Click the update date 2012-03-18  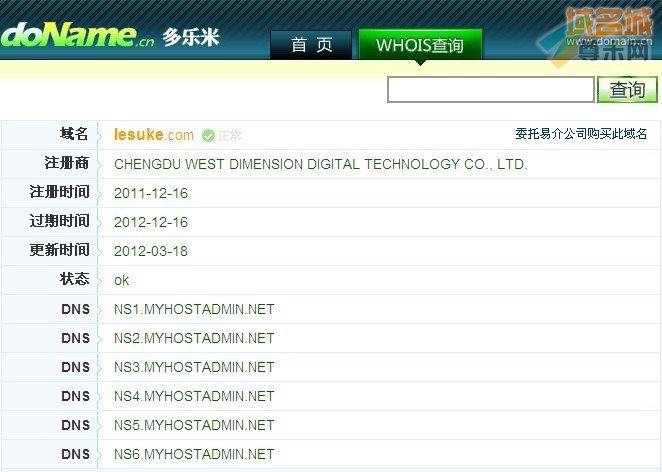[x=151, y=251]
